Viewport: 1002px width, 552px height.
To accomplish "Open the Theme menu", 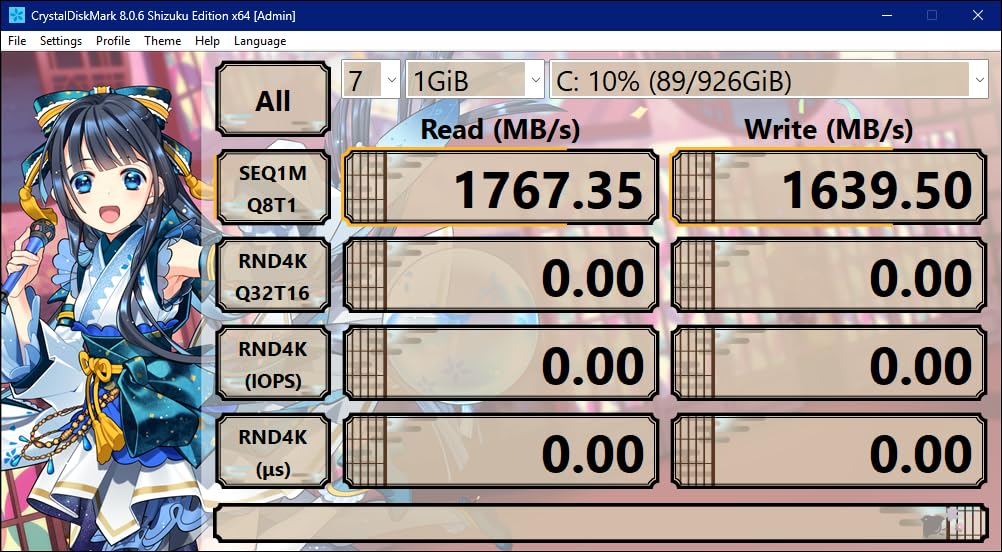I will (x=162, y=41).
